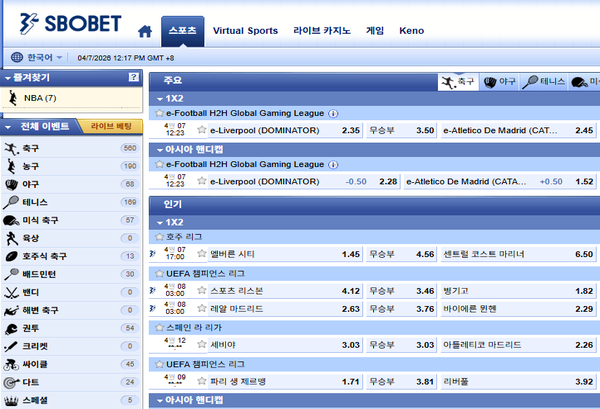
Task: Select 축구 soccer icon in left sidebar
Action: [11, 148]
